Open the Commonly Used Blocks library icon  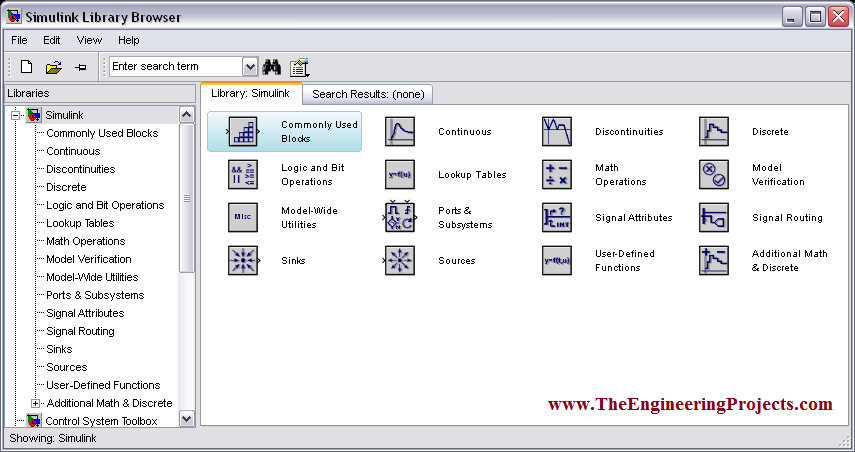pyautogui.click(x=243, y=131)
